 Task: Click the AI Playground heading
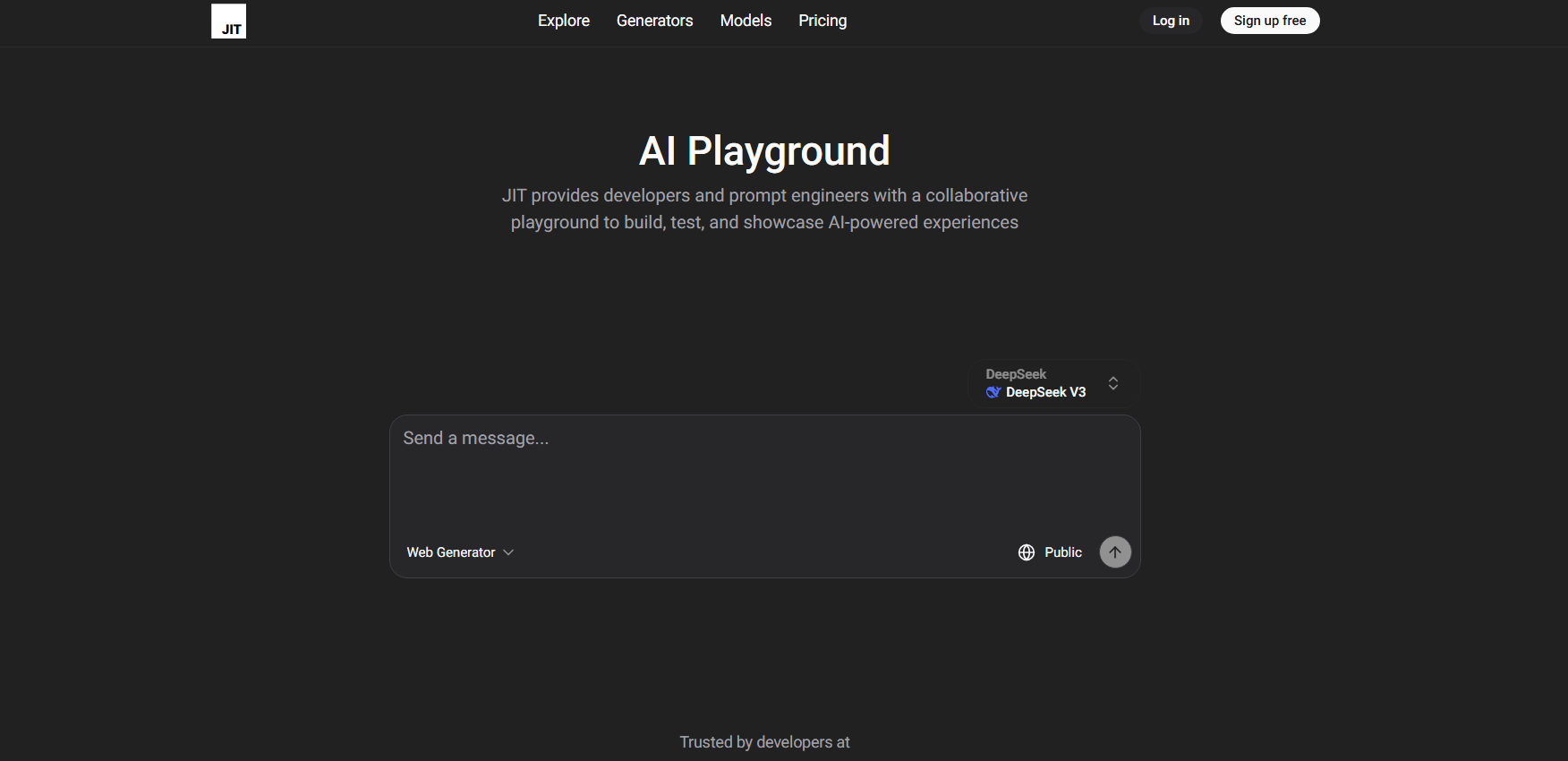[x=764, y=150]
